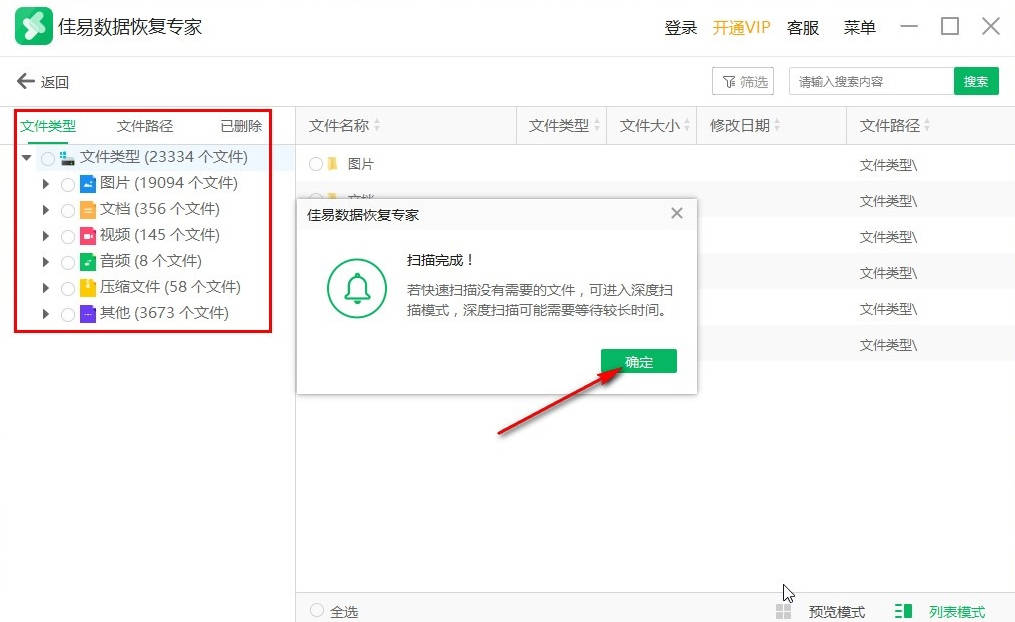This screenshot has height=622, width=1015.
Task: Click the 图片 folder icon in file list
Action: point(333,164)
